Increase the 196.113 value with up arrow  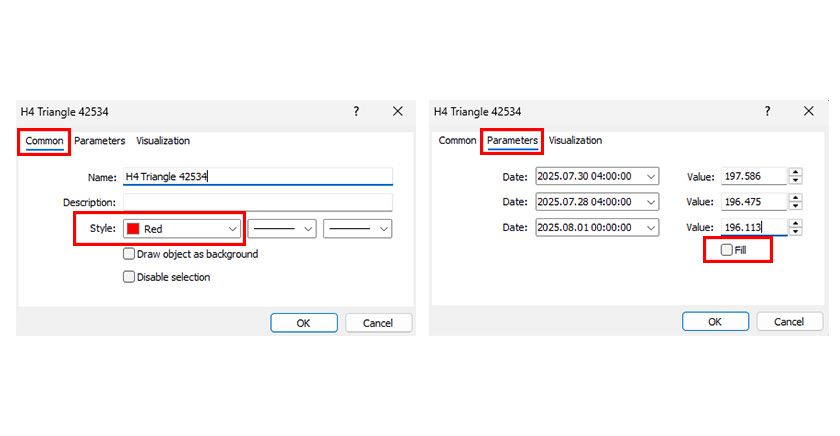(x=795, y=223)
